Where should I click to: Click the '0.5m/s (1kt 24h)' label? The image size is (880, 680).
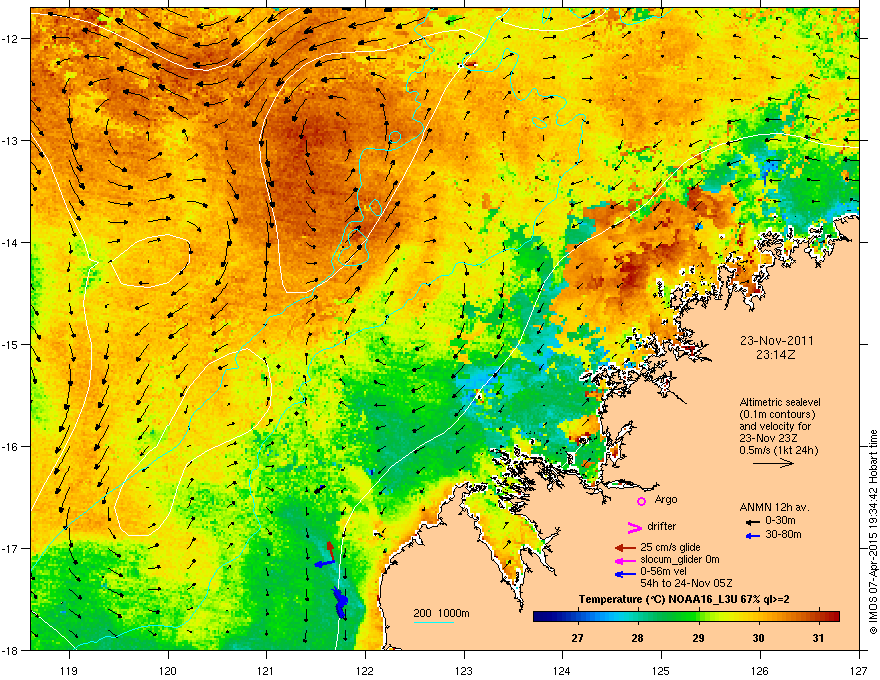click(778, 451)
